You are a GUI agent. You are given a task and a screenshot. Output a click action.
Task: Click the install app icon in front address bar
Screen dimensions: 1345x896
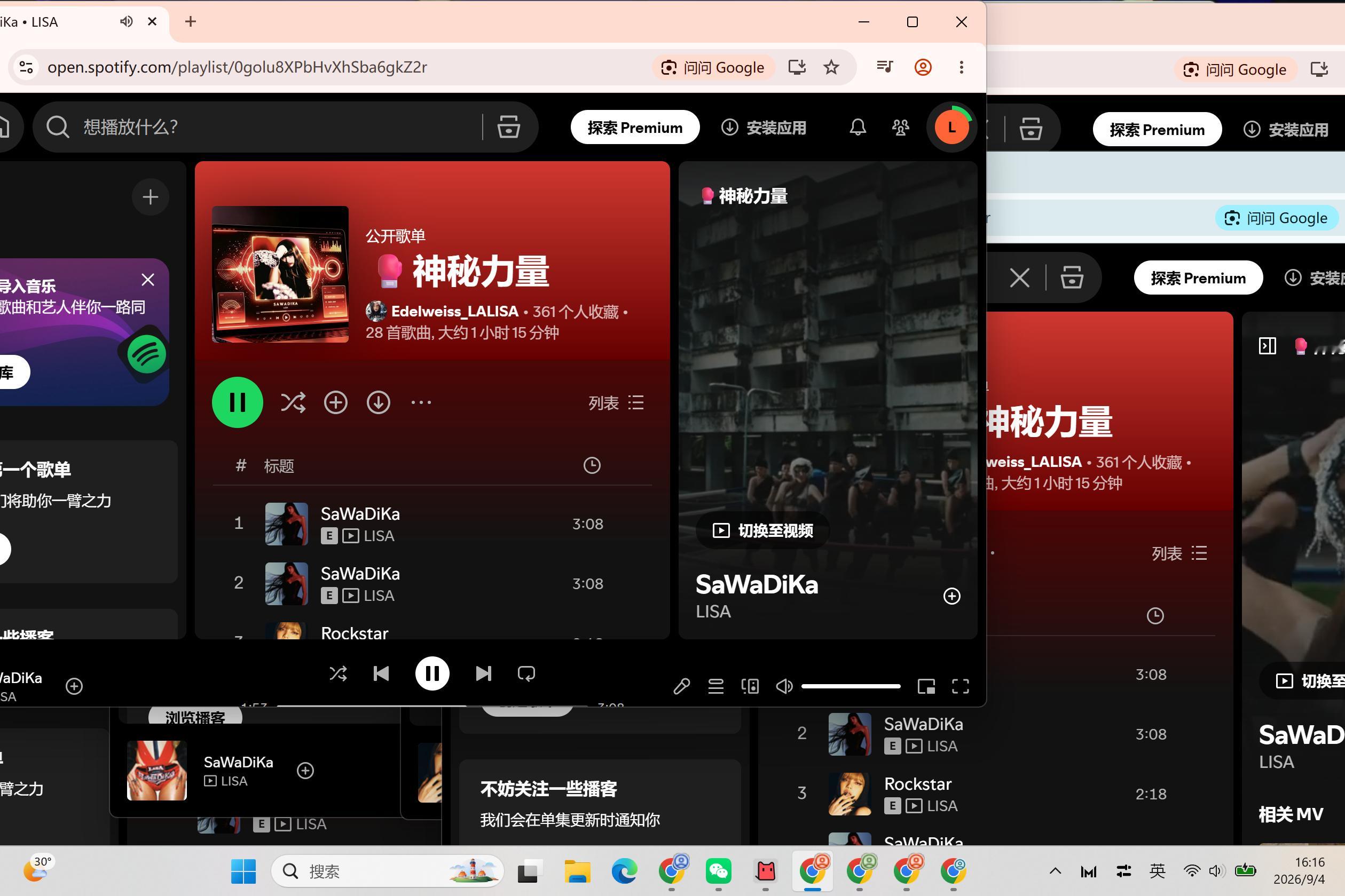797,67
